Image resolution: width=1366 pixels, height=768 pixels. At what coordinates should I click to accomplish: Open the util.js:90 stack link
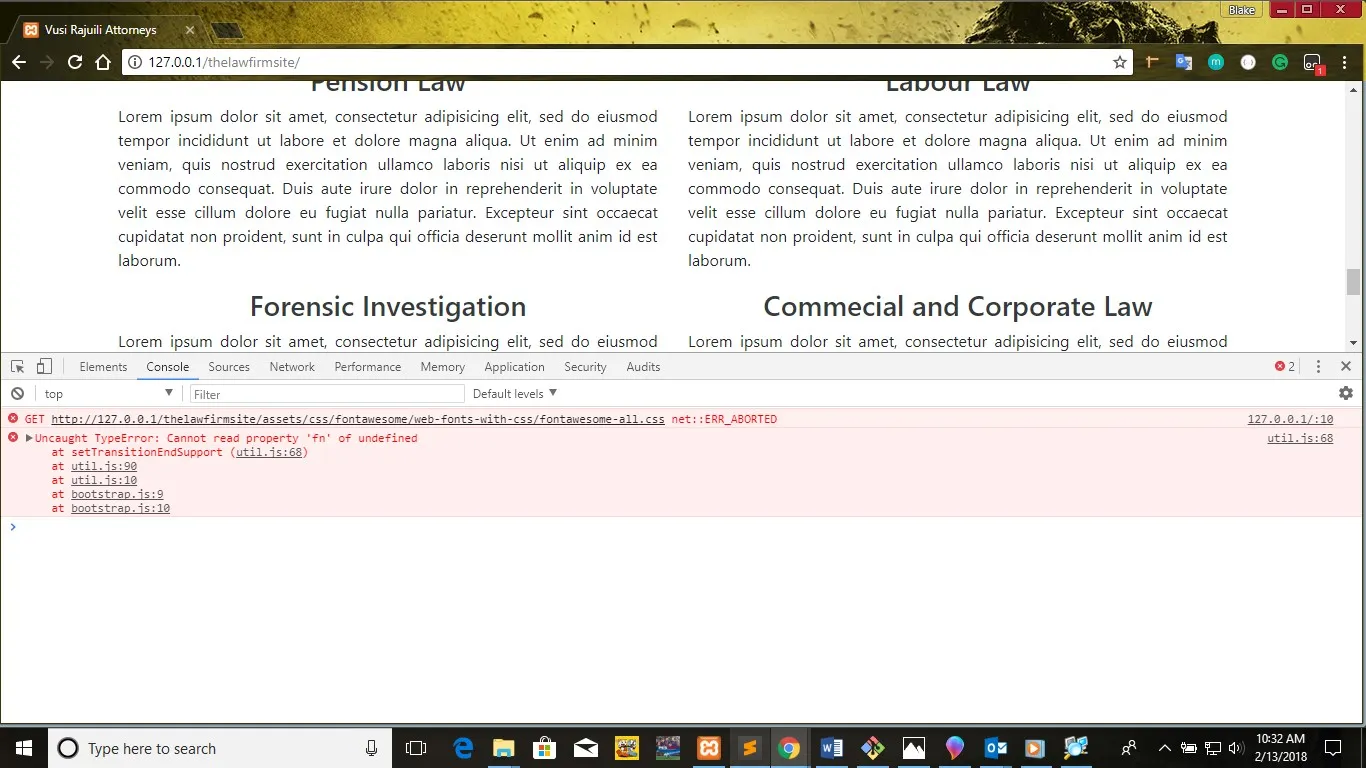pyautogui.click(x=104, y=466)
